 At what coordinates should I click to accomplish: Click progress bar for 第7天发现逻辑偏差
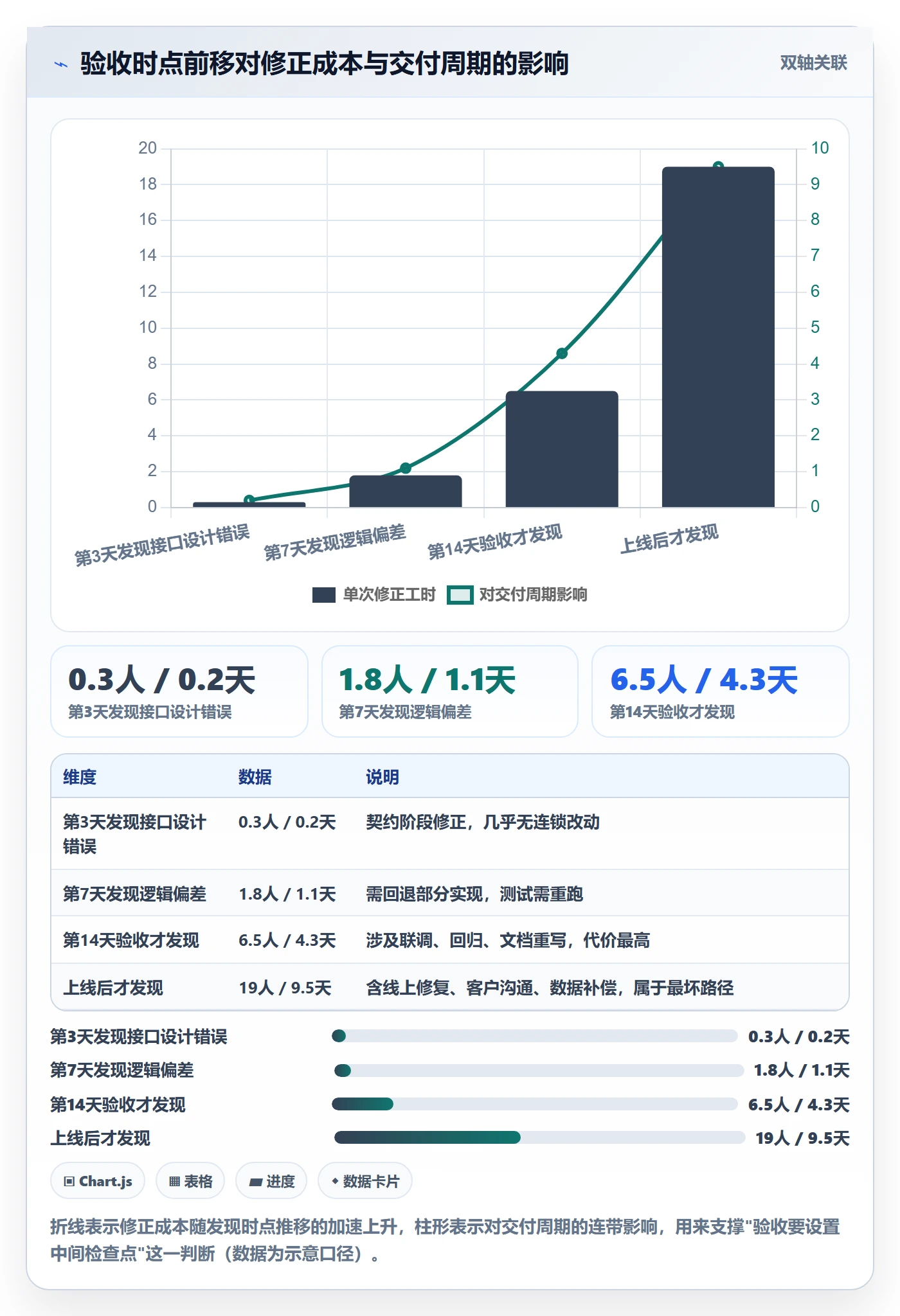539,1071
